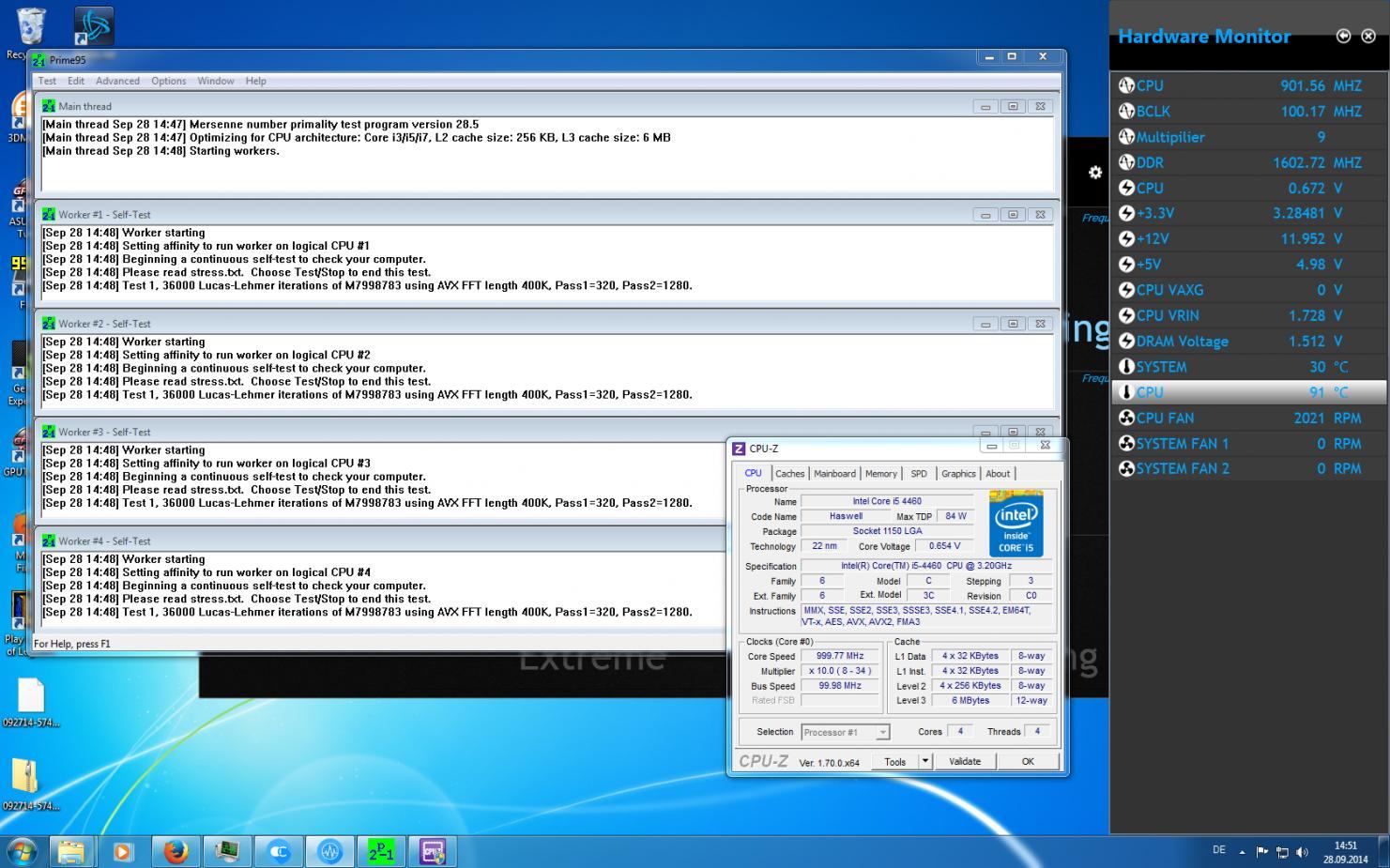Open the Tools dropdown arrow in CPU-Z
Image resolution: width=1390 pixels, height=868 pixels.
(x=925, y=762)
